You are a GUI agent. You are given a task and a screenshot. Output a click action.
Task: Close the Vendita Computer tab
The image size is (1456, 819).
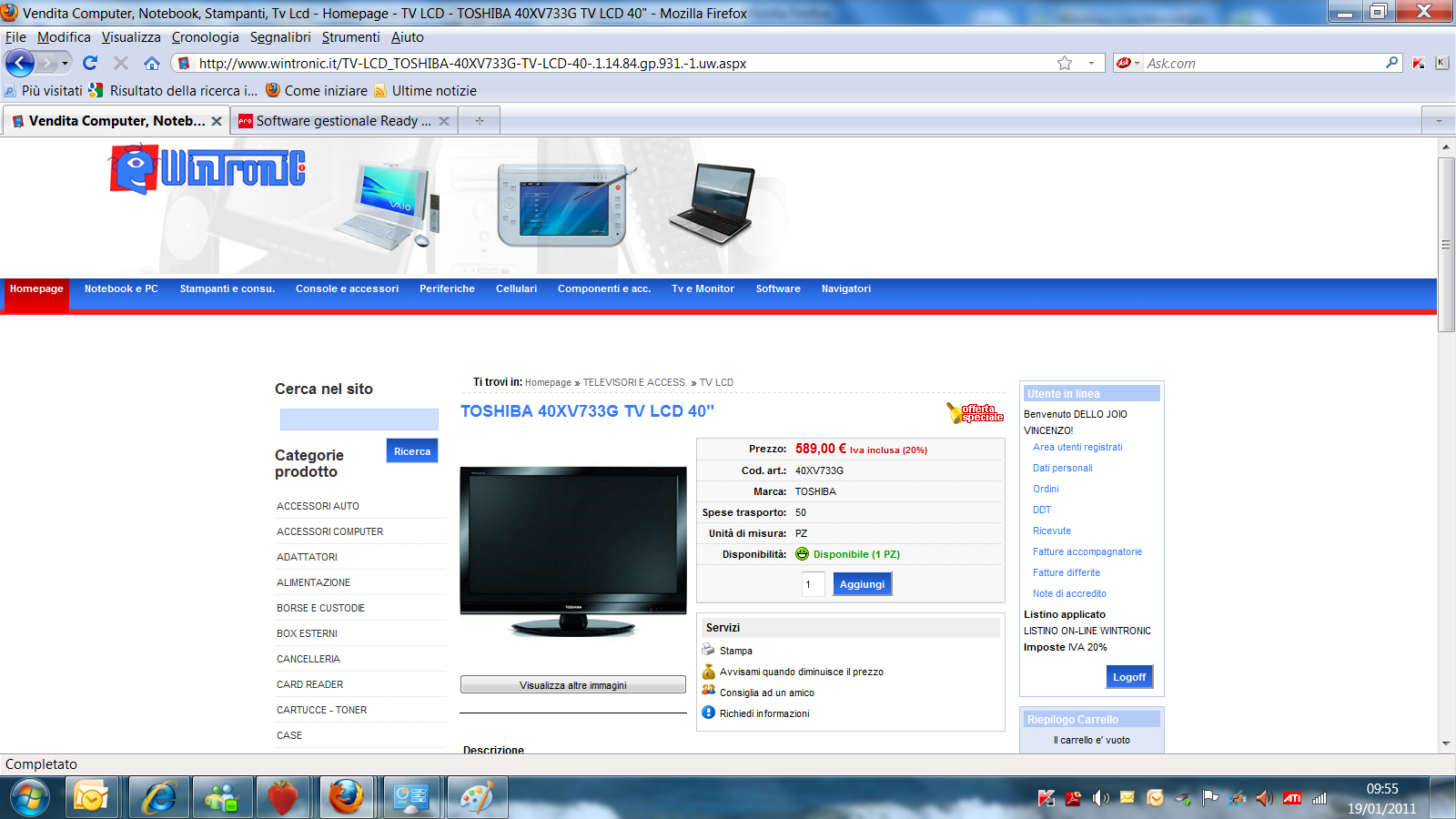click(x=217, y=121)
